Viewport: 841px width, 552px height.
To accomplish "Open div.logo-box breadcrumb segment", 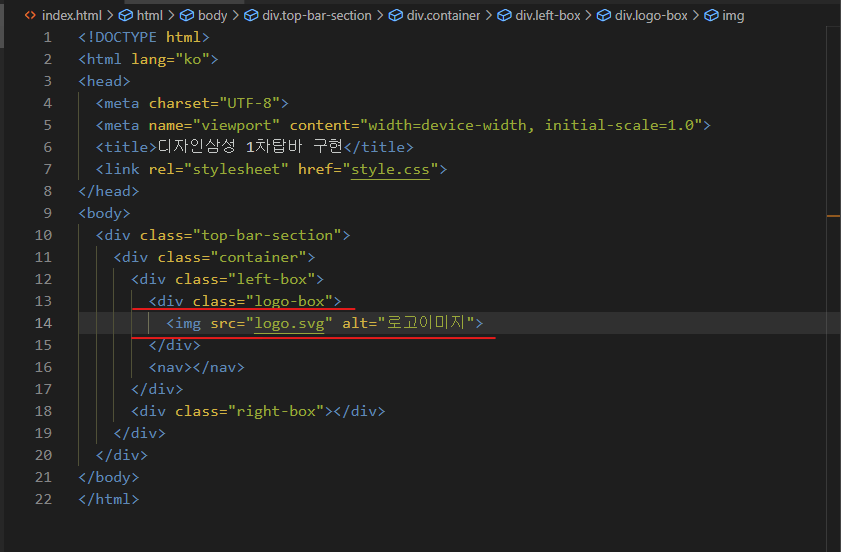I will [651, 16].
